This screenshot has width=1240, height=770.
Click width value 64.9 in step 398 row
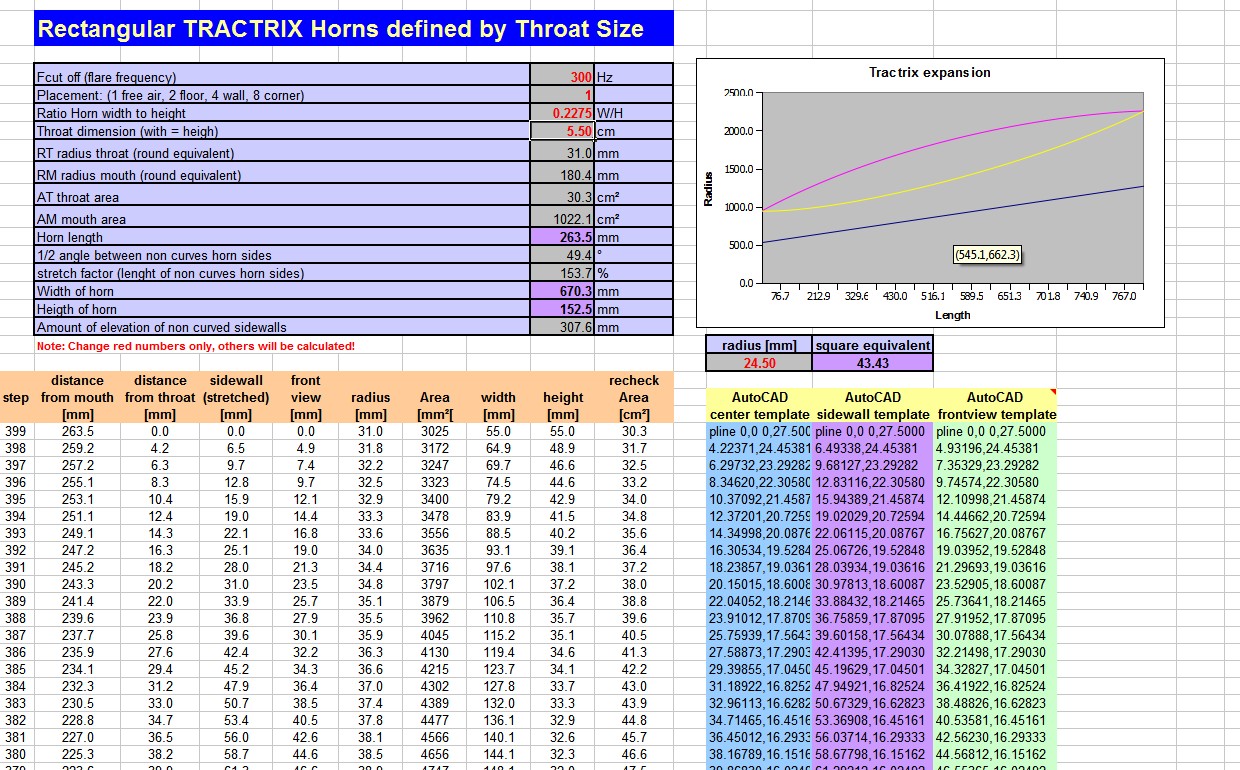click(499, 448)
